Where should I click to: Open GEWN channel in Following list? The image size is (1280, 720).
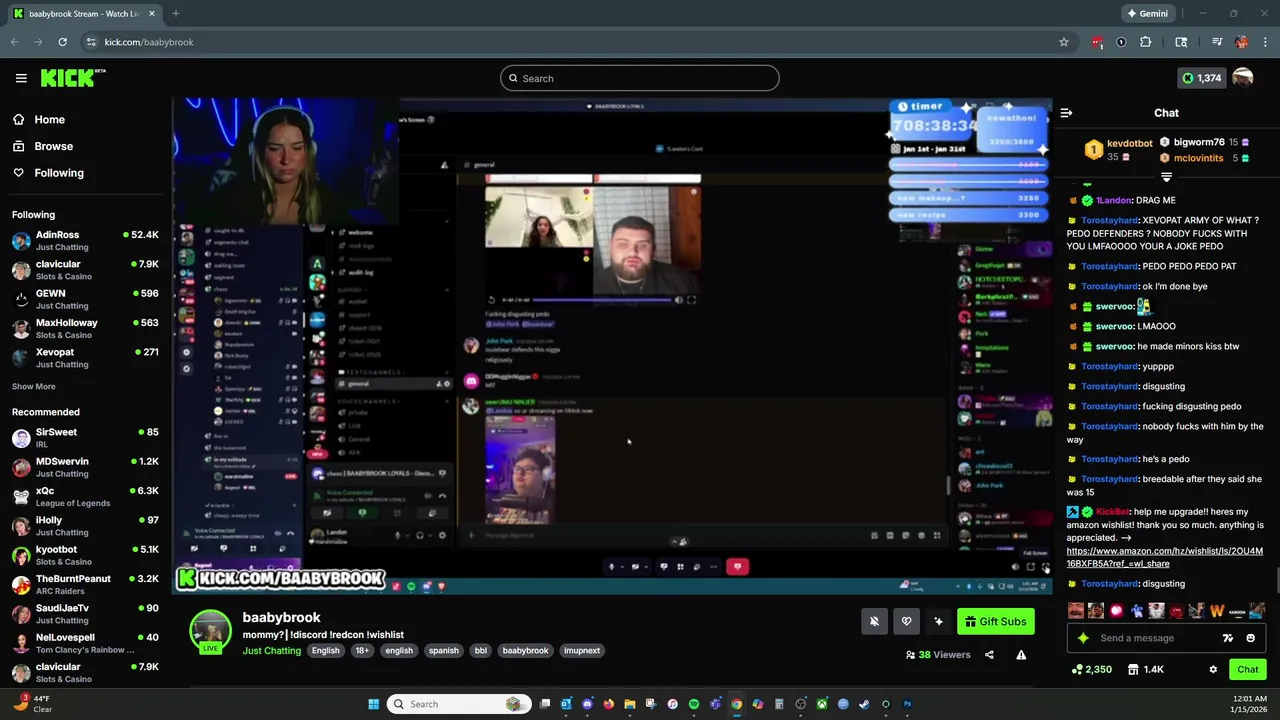(85, 300)
